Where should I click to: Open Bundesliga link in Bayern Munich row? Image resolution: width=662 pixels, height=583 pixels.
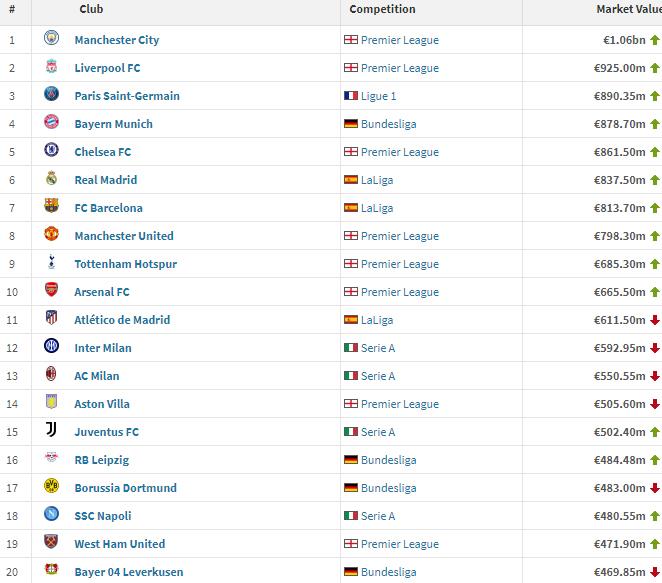[388, 124]
